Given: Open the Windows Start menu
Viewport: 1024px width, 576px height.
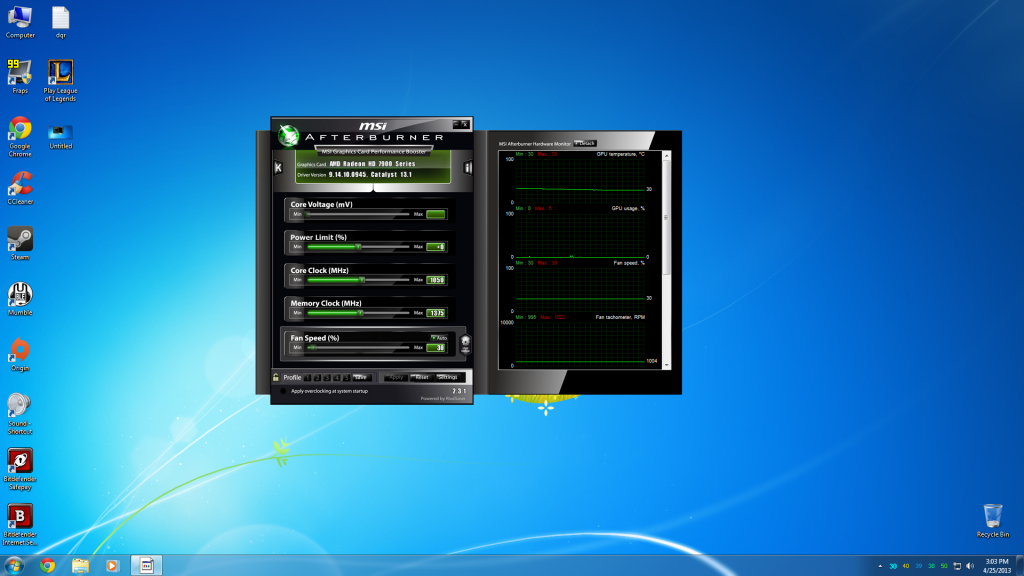Looking at the screenshot, I should (14, 566).
